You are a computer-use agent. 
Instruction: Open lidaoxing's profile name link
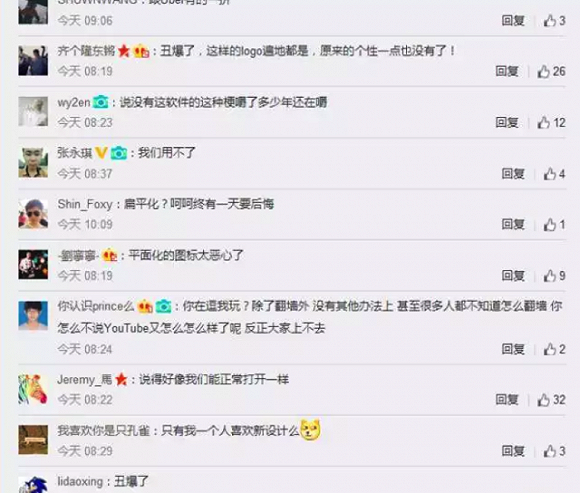point(80,482)
